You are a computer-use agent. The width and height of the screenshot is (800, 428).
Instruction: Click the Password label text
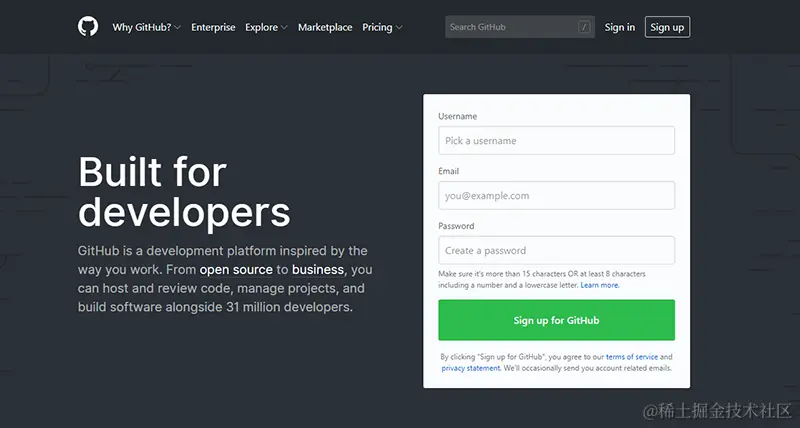(x=456, y=226)
